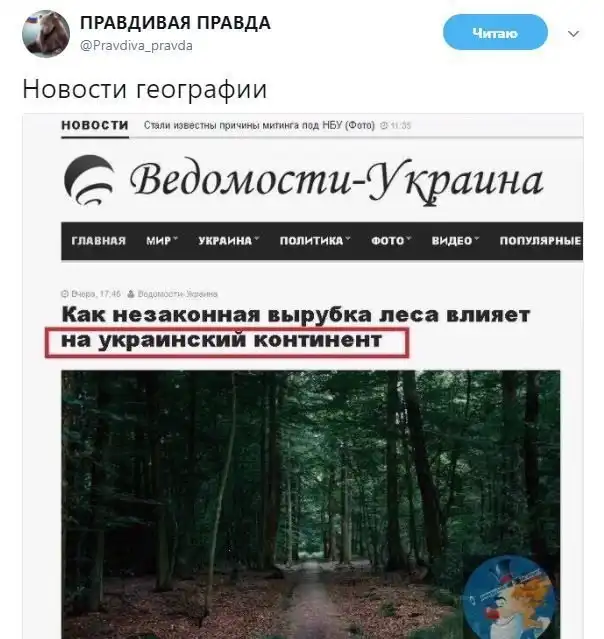Click the clock icon beside Вчера, 17:46
This screenshot has height=639, width=604.
point(65,294)
